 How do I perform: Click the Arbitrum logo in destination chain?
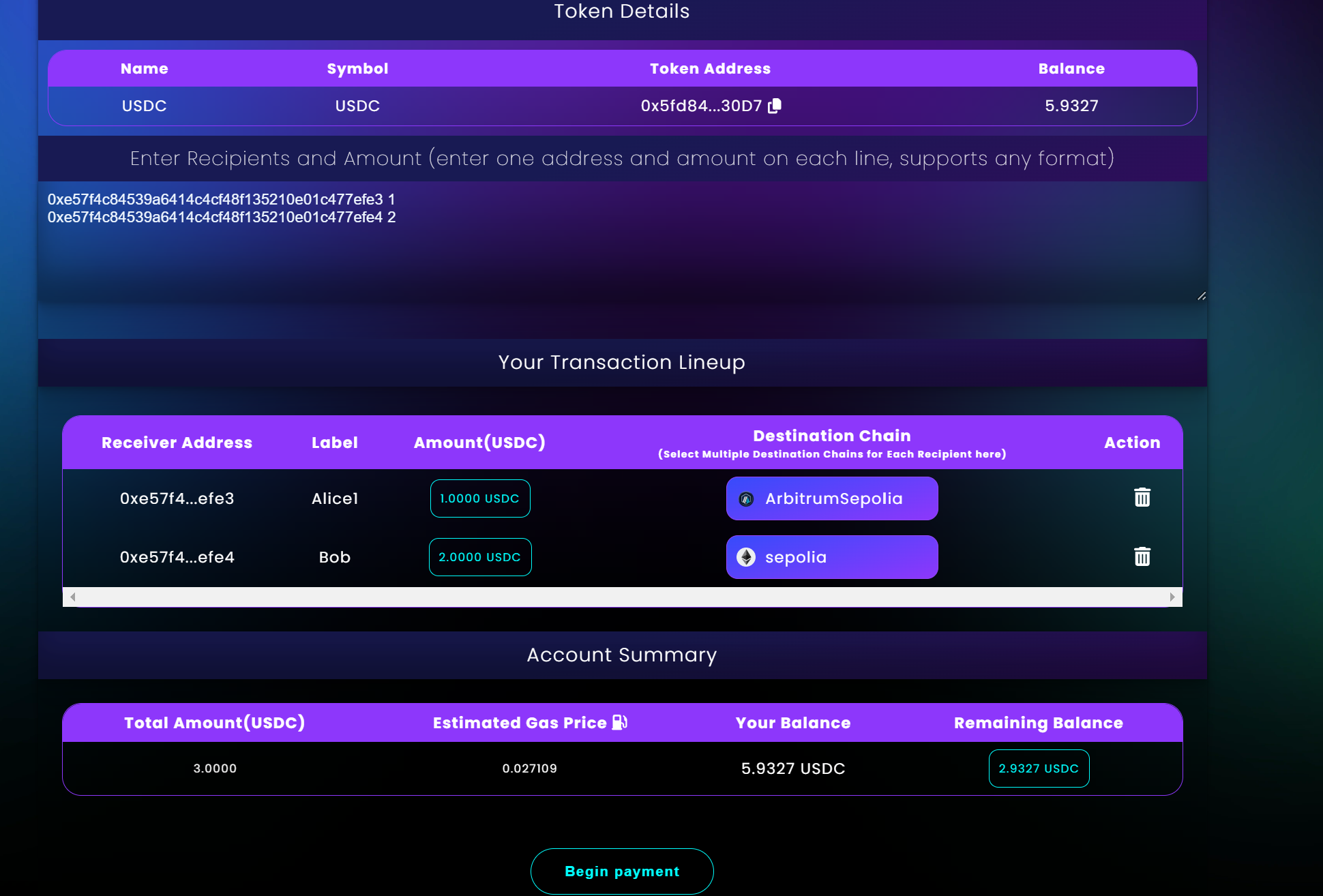click(x=746, y=499)
